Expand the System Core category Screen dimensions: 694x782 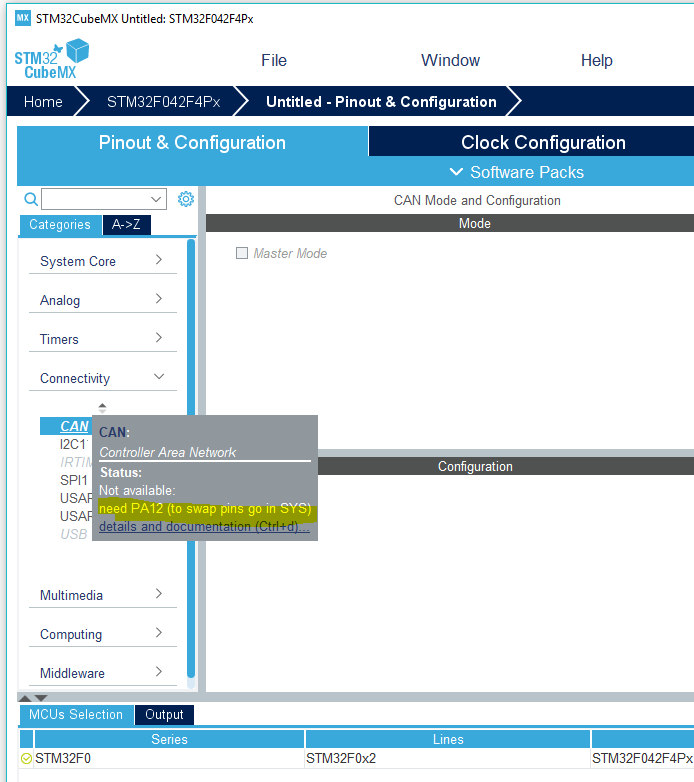(103, 261)
